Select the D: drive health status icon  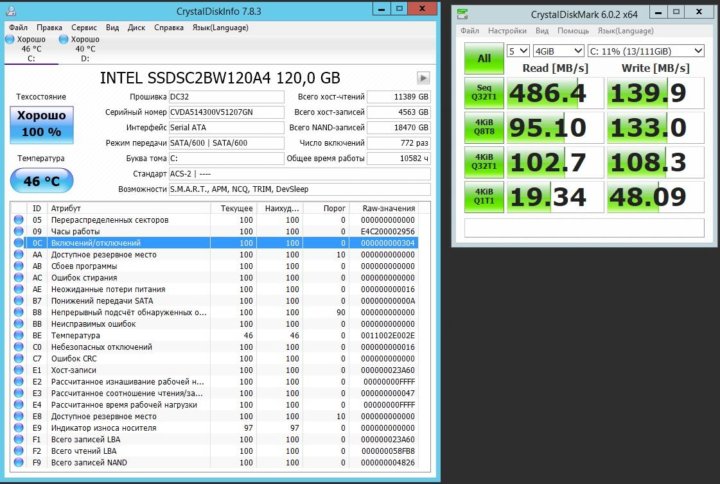pyautogui.click(x=63, y=39)
